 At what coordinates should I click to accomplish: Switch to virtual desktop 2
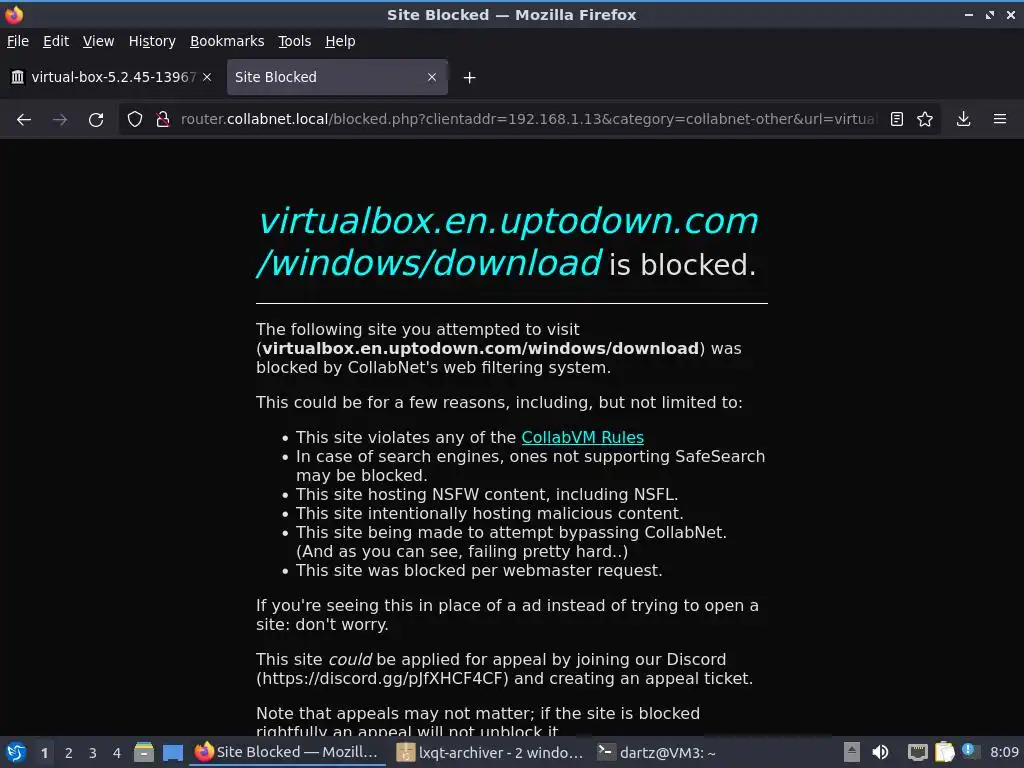coord(69,753)
